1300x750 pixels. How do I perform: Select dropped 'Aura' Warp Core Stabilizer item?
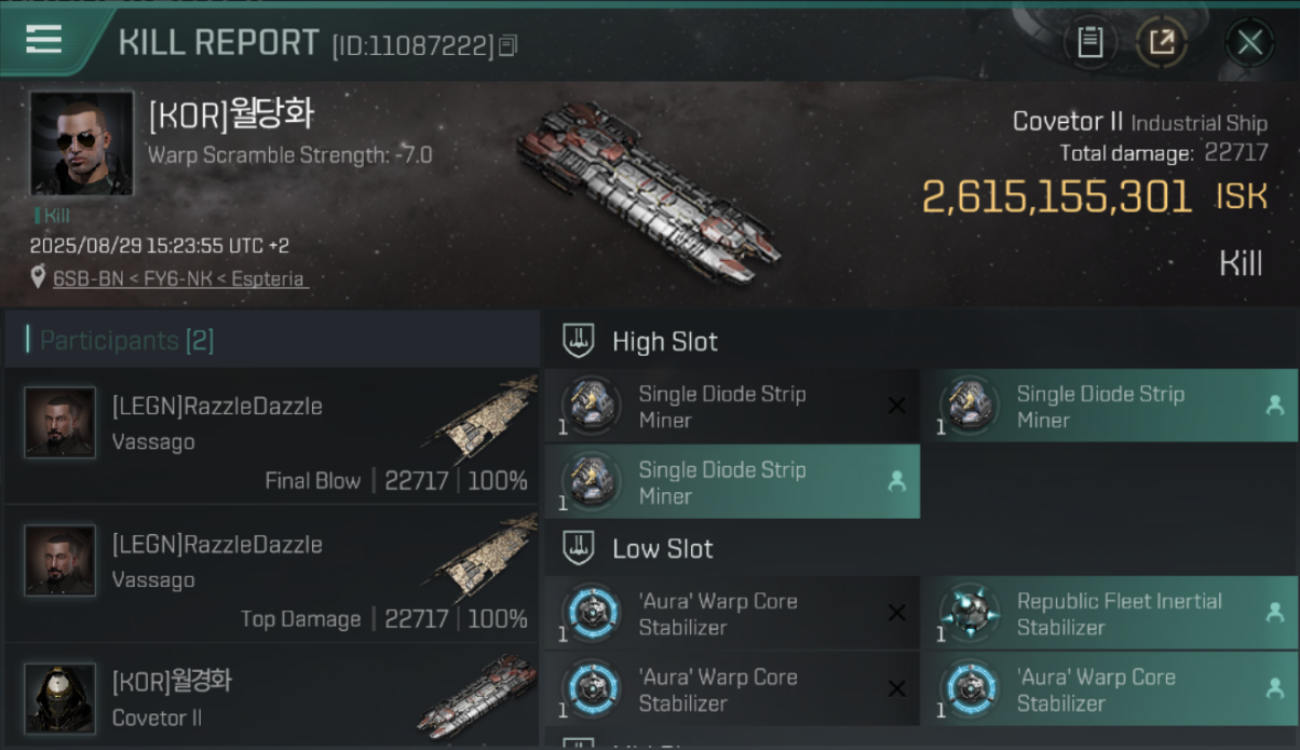click(x=1110, y=689)
